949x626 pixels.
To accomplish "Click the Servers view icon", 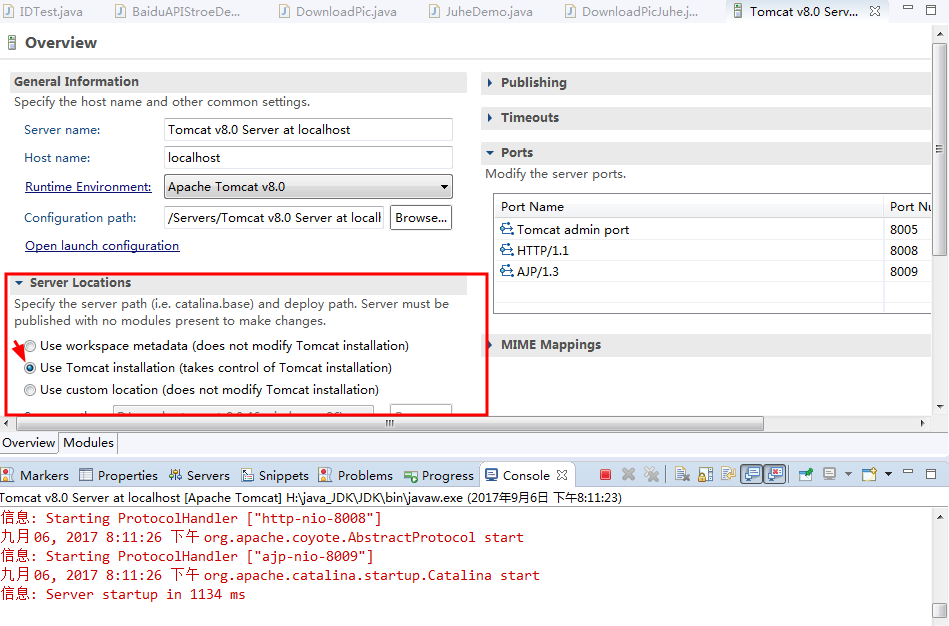I will click(176, 475).
